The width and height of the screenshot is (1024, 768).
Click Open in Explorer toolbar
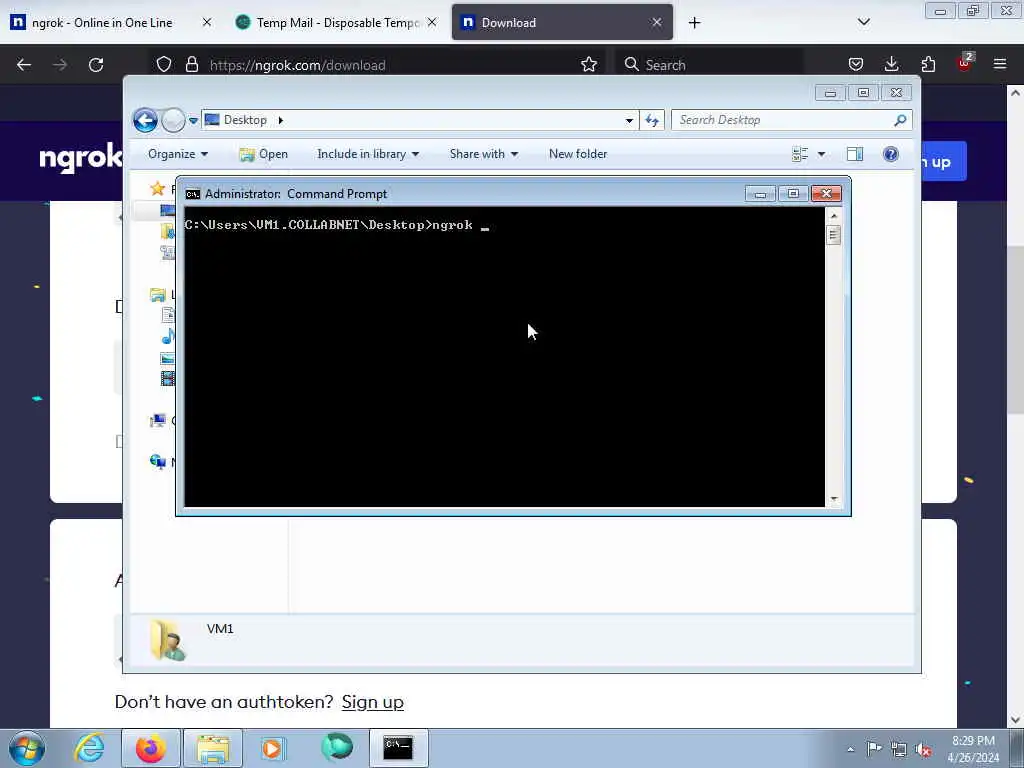coord(264,154)
